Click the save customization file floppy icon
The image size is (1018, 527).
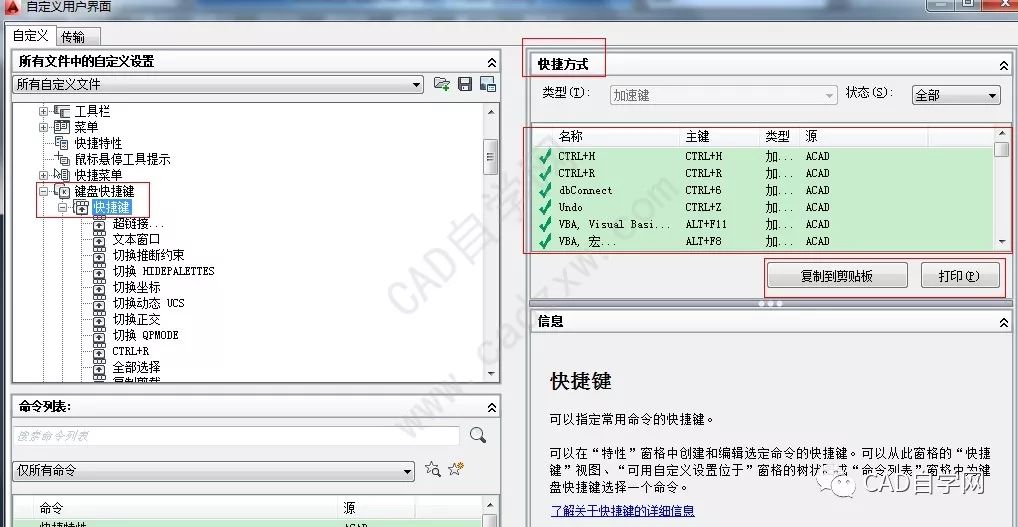(465, 84)
